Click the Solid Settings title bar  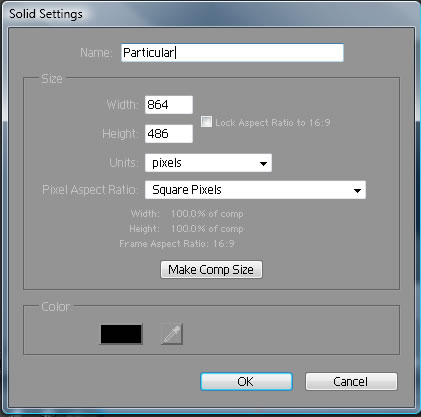coord(210,14)
